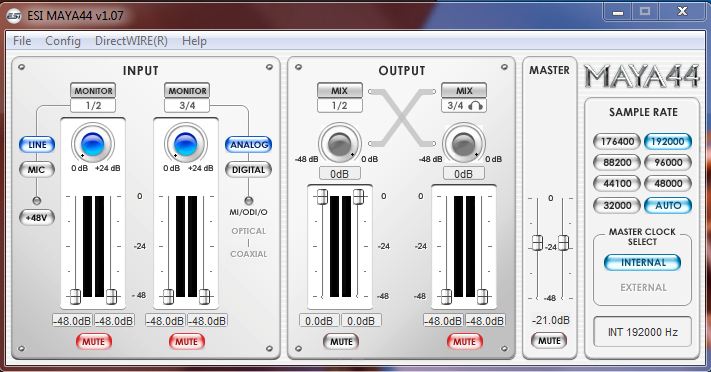The width and height of the screenshot is (711, 372).
Task: Click the blue gain knob for input 1/2
Action: coord(93,144)
